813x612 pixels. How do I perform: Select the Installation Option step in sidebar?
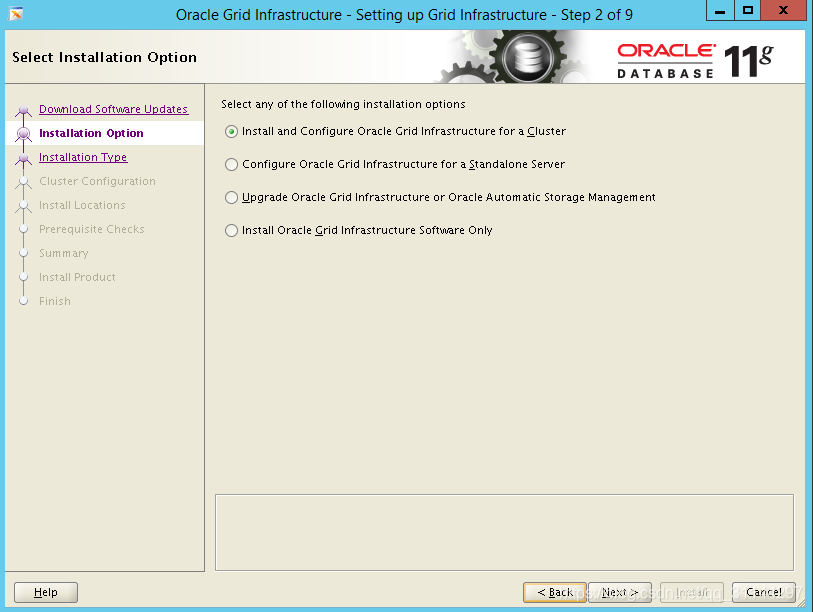click(91, 133)
